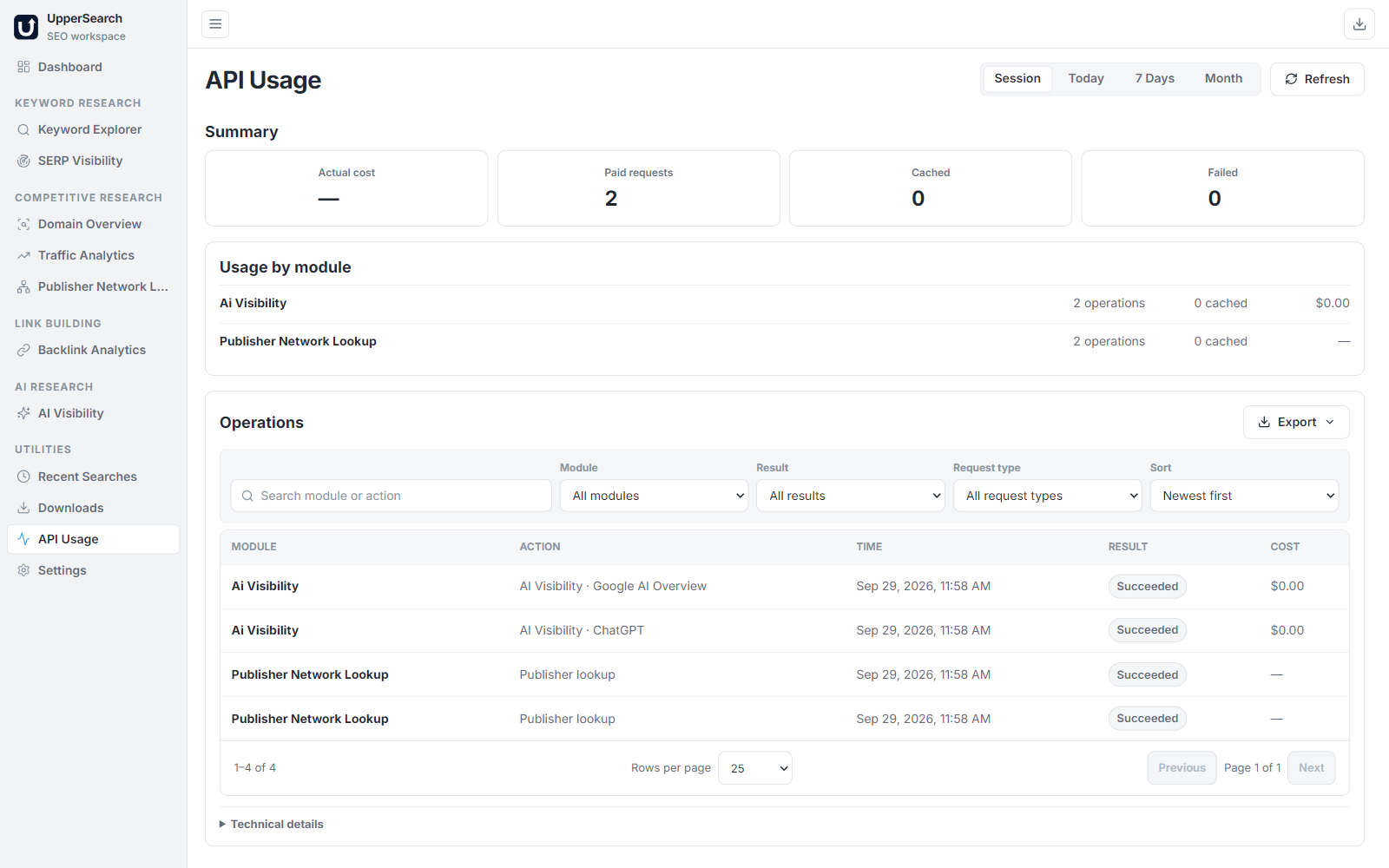Switch to the Today time range
This screenshot has width=1389, height=868.
pyautogui.click(x=1086, y=78)
